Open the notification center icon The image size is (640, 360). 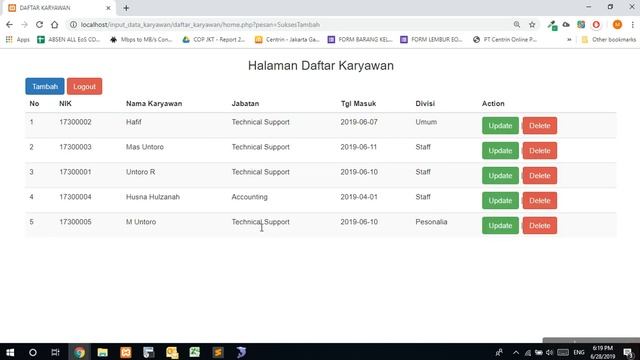628,352
